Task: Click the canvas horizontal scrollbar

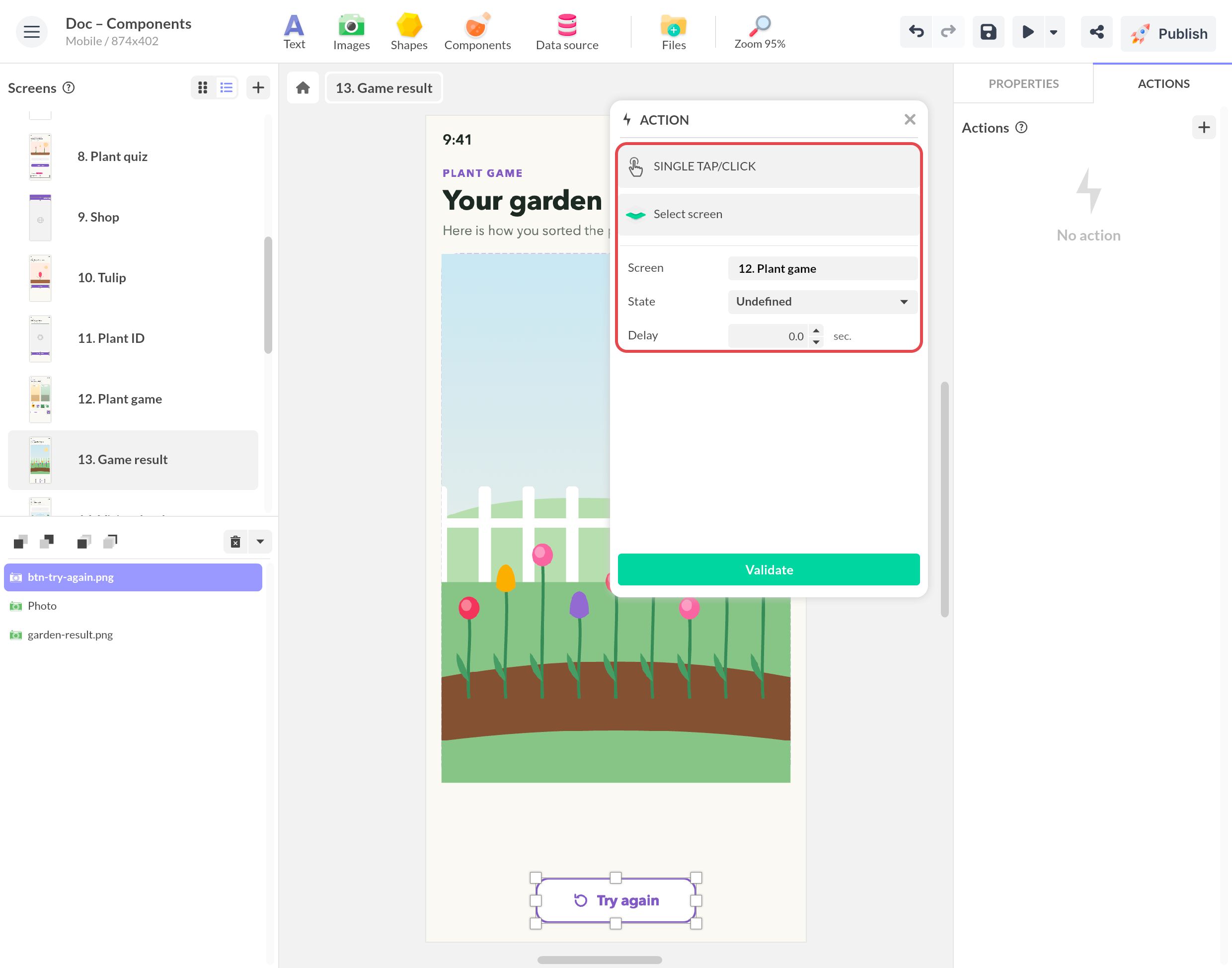Action: pos(599,960)
